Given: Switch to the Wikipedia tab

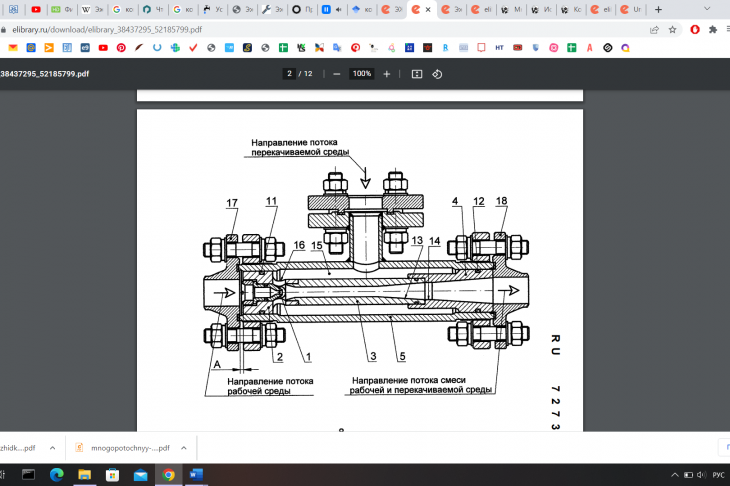Looking at the screenshot, I should pyautogui.click(x=93, y=9).
